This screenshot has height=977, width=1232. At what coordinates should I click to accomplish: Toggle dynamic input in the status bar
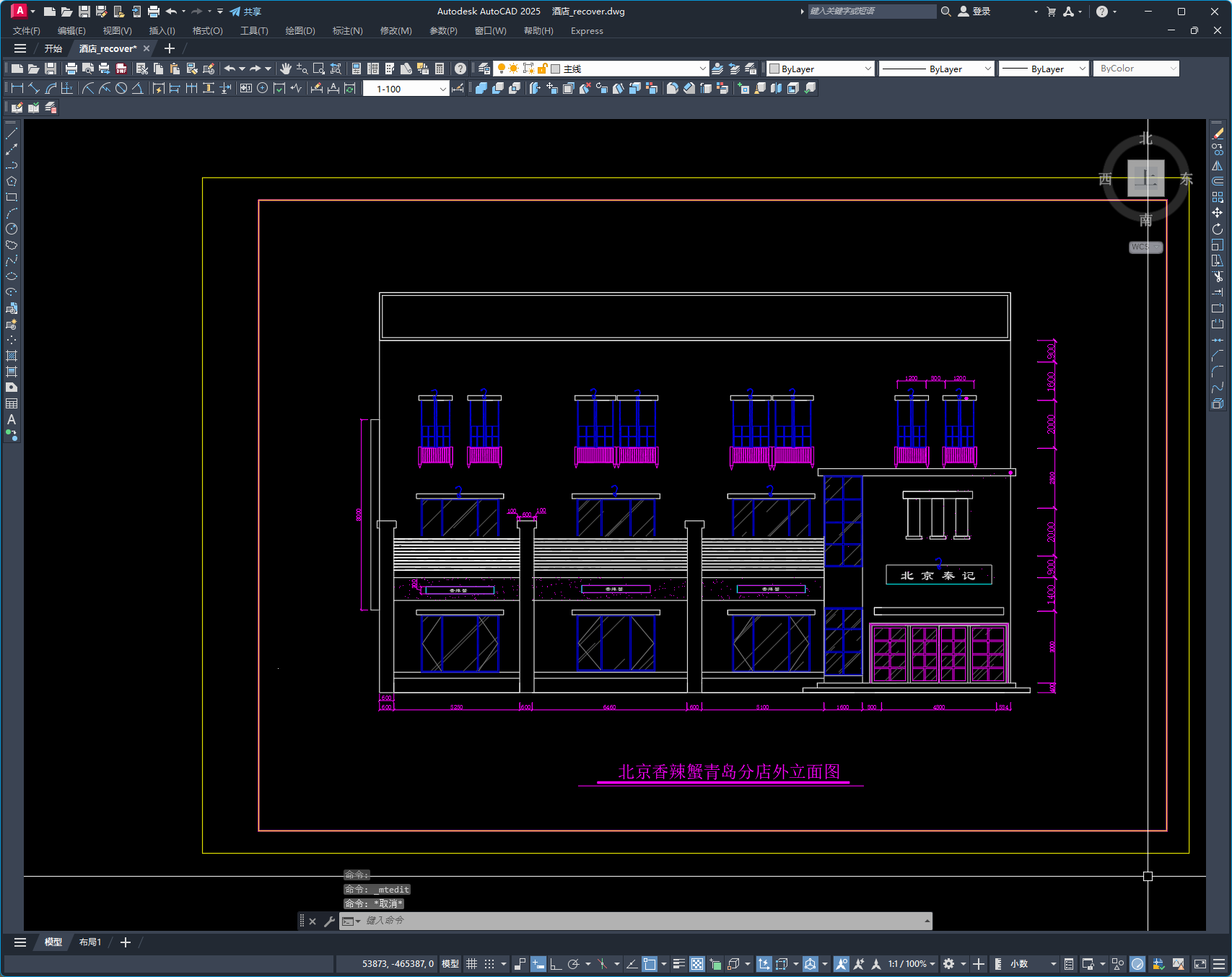pyautogui.click(x=538, y=964)
